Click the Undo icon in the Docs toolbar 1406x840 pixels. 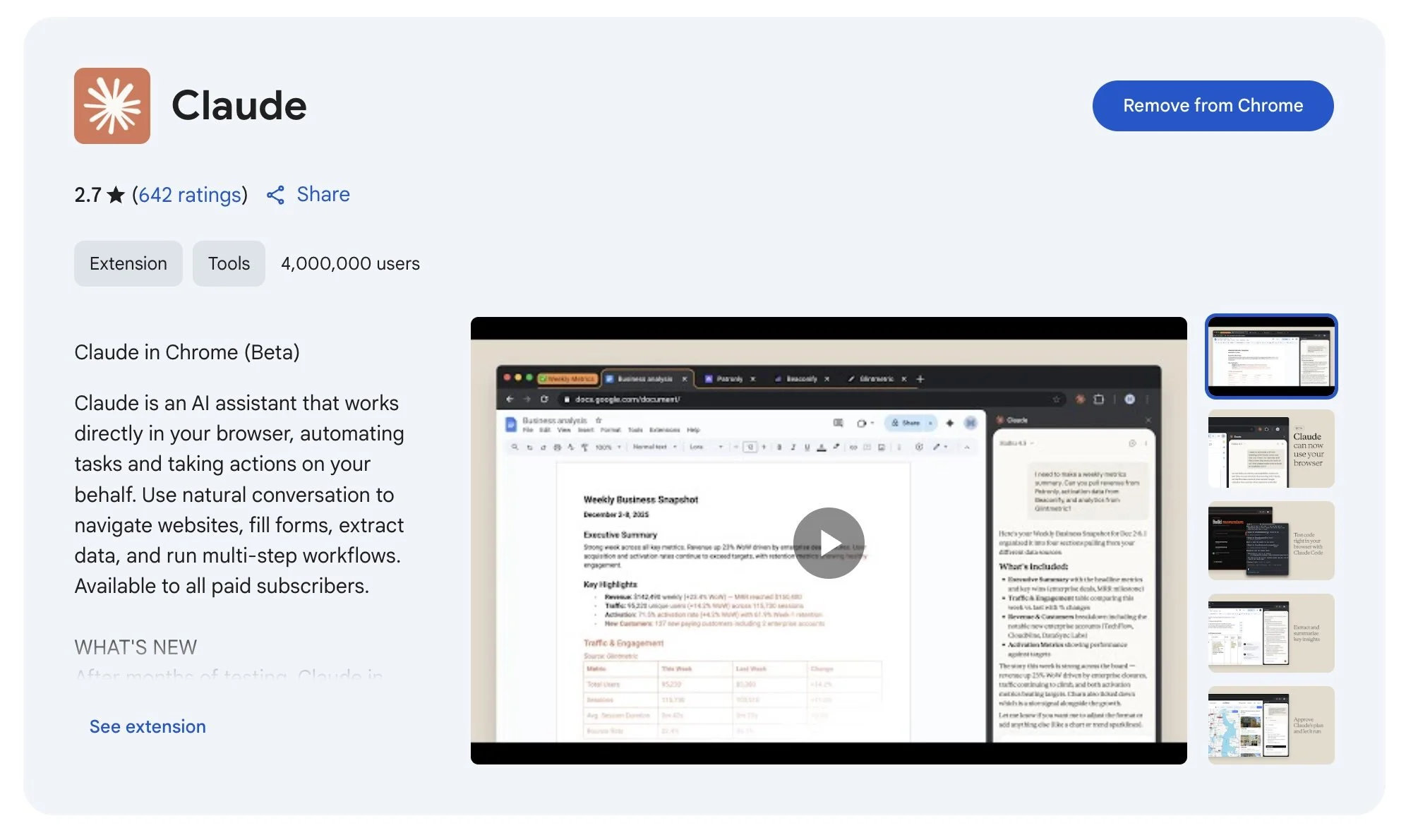(x=529, y=447)
